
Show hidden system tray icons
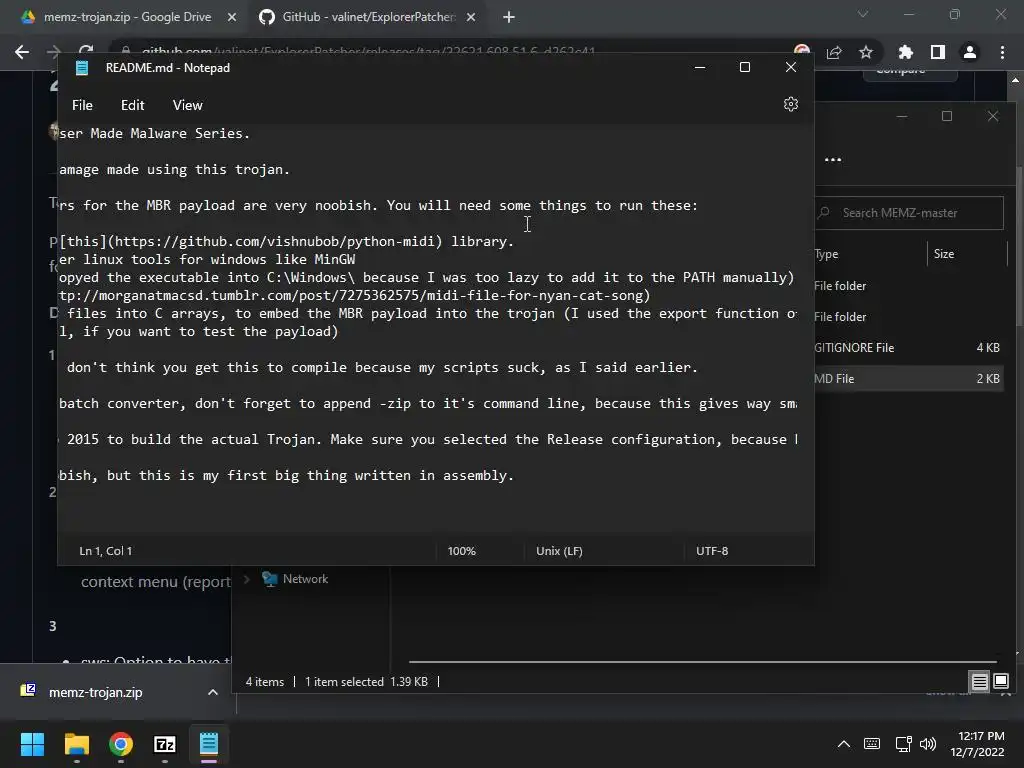[x=844, y=744]
